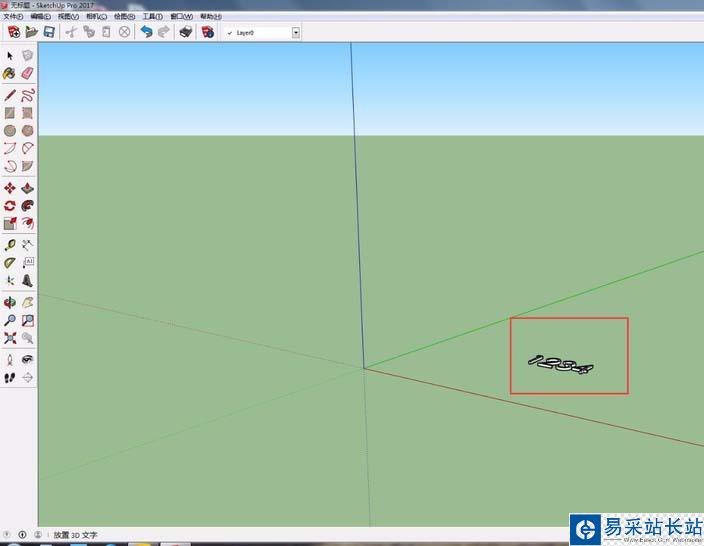Click the status bar geo-location icon

(x=7, y=535)
